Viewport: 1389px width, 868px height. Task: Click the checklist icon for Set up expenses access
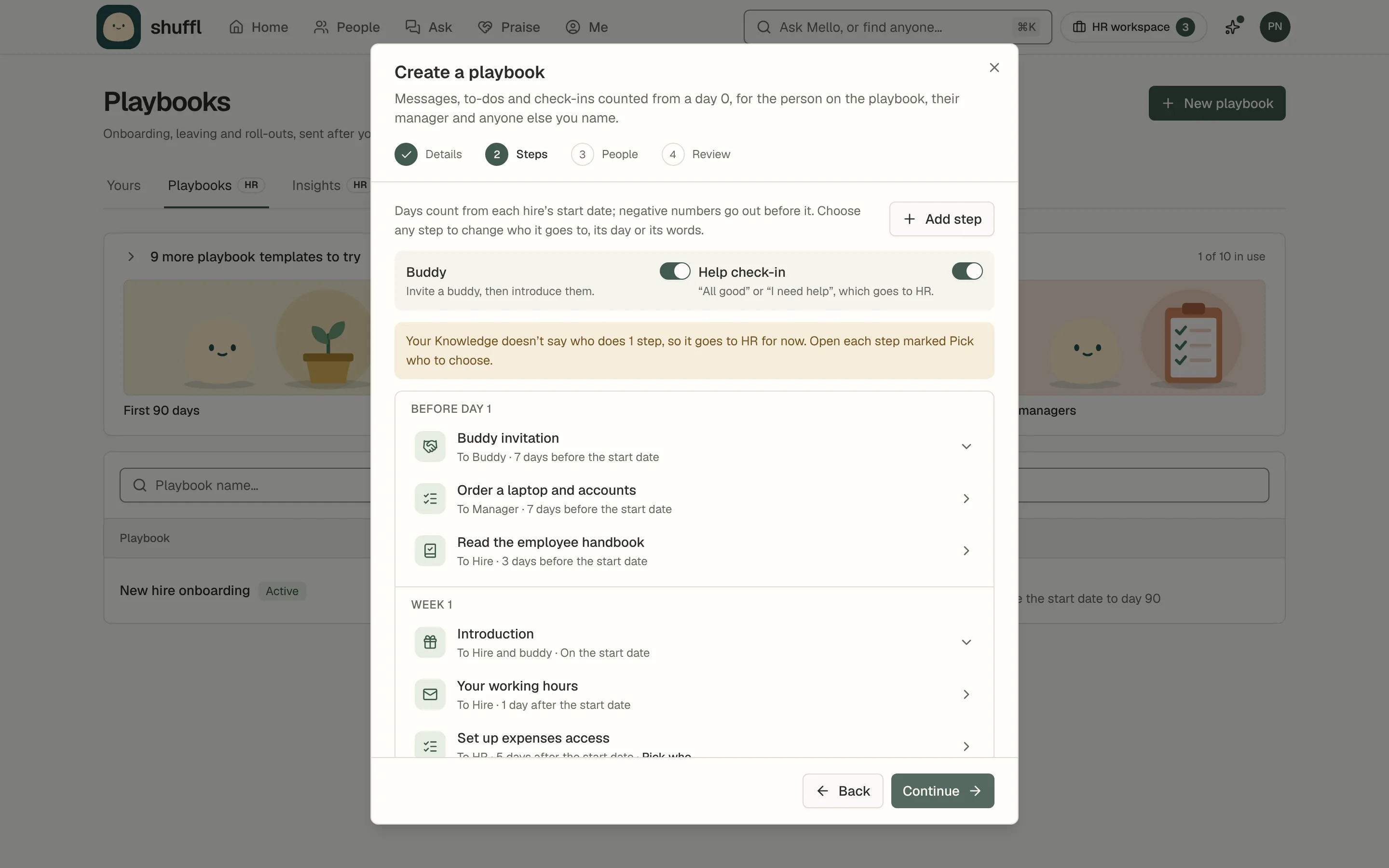430,745
